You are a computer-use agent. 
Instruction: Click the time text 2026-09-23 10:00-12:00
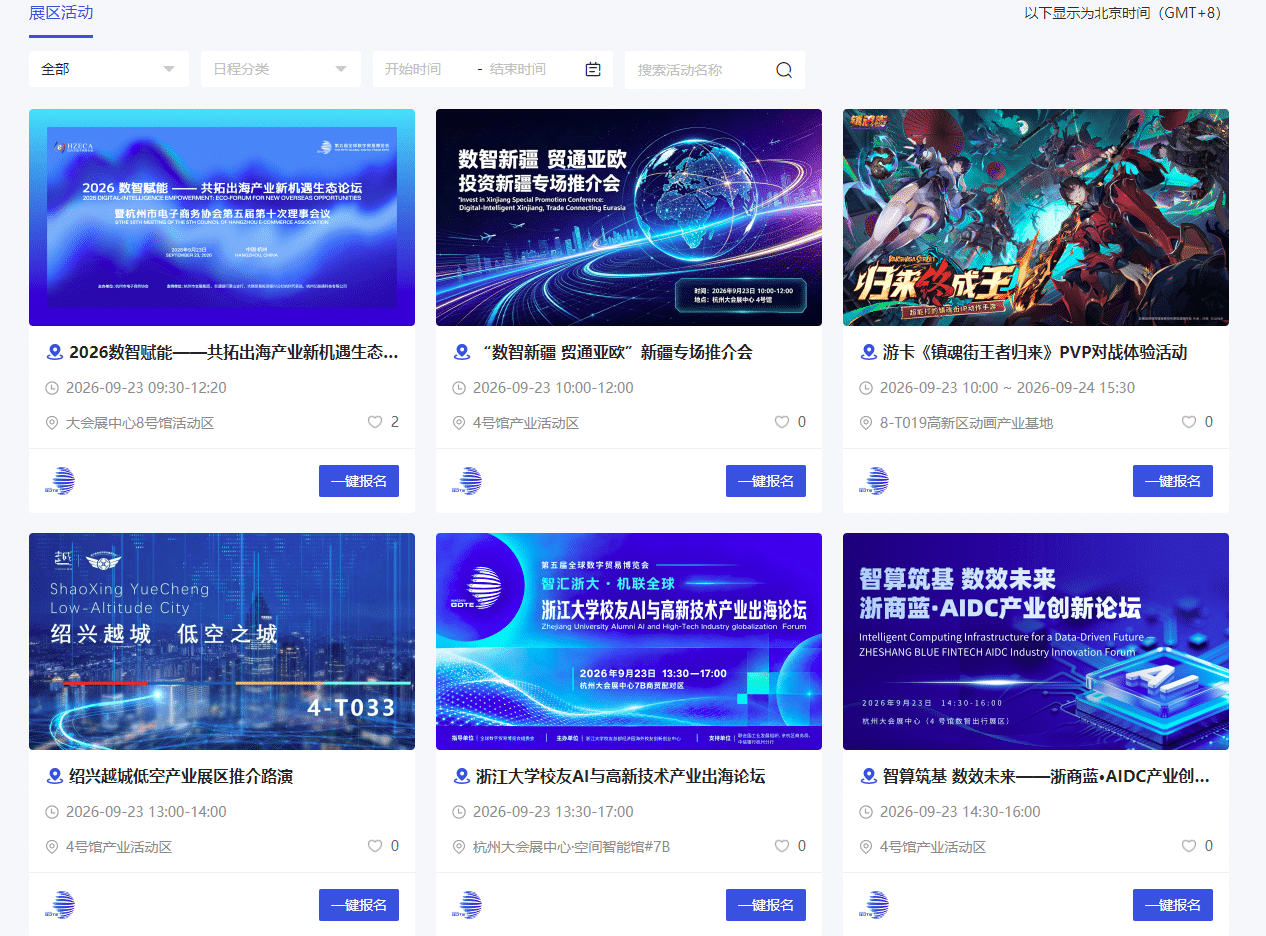553,388
